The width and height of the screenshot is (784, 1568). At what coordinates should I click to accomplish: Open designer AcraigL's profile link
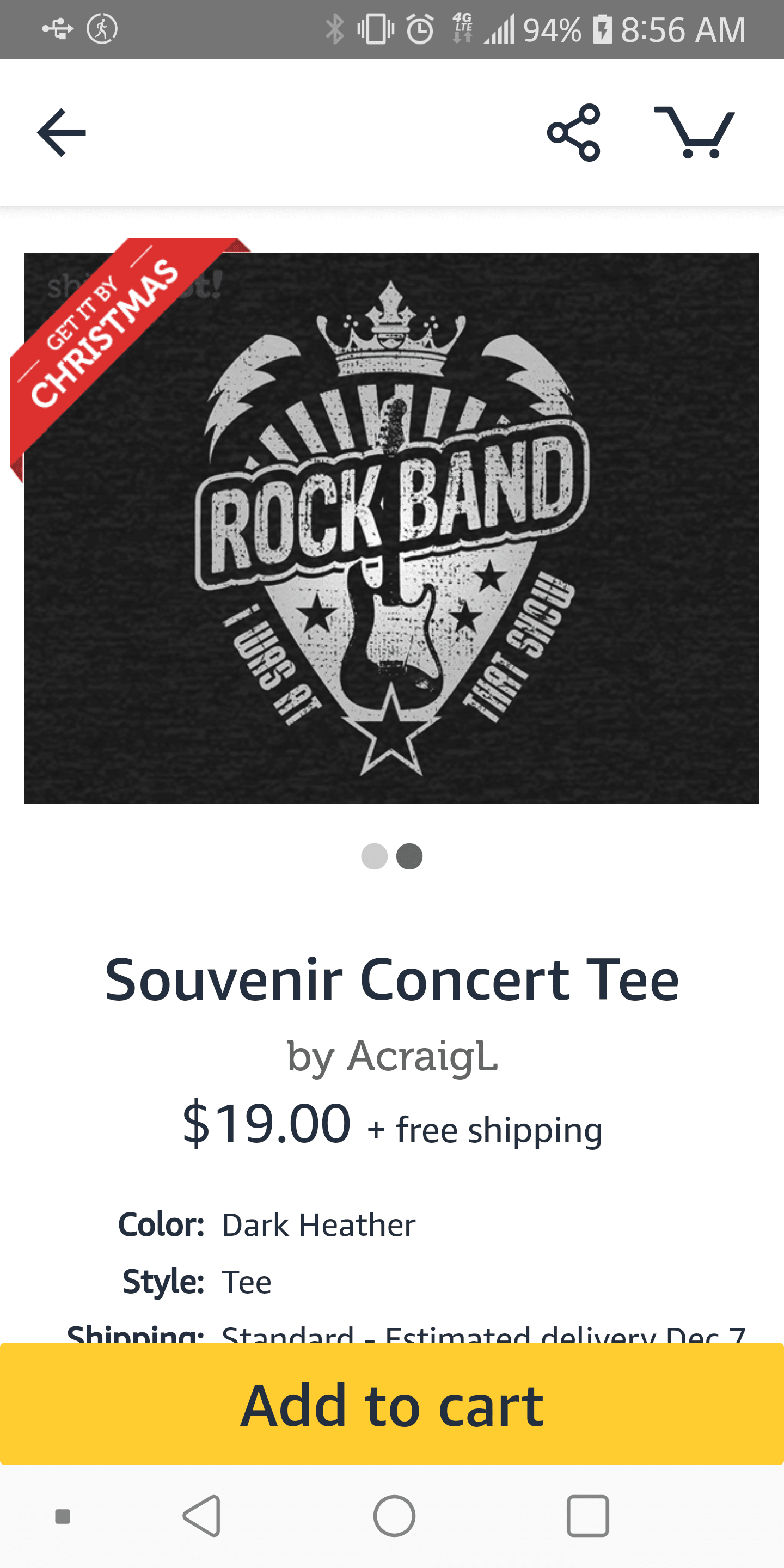[x=392, y=1056]
